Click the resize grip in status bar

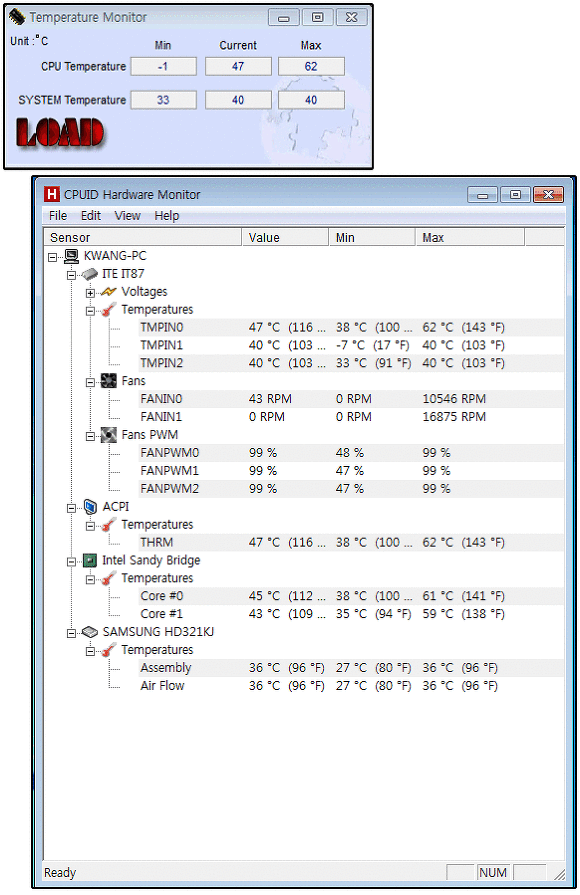(559, 874)
